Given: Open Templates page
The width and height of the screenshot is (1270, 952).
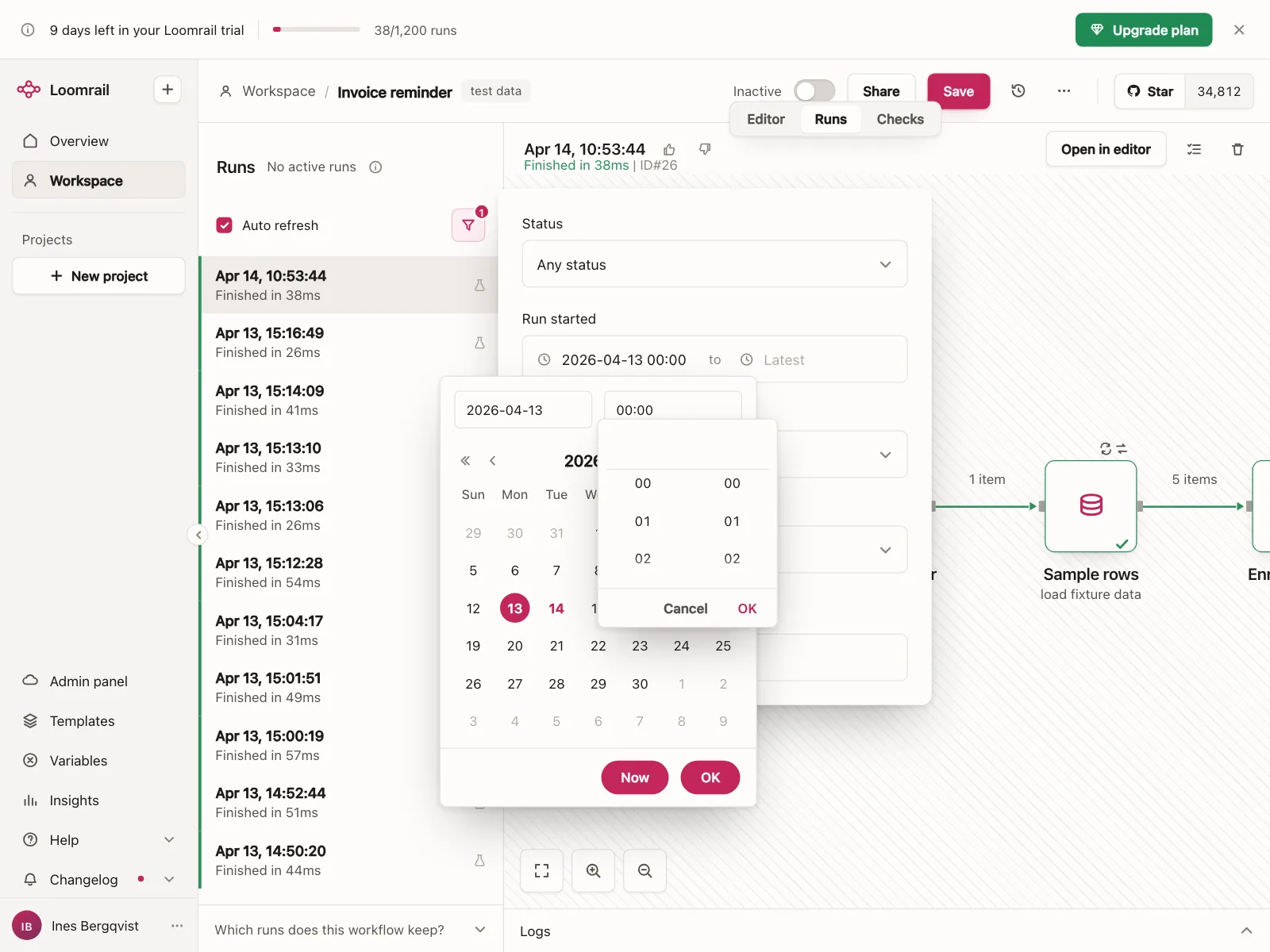Looking at the screenshot, I should (x=98, y=721).
